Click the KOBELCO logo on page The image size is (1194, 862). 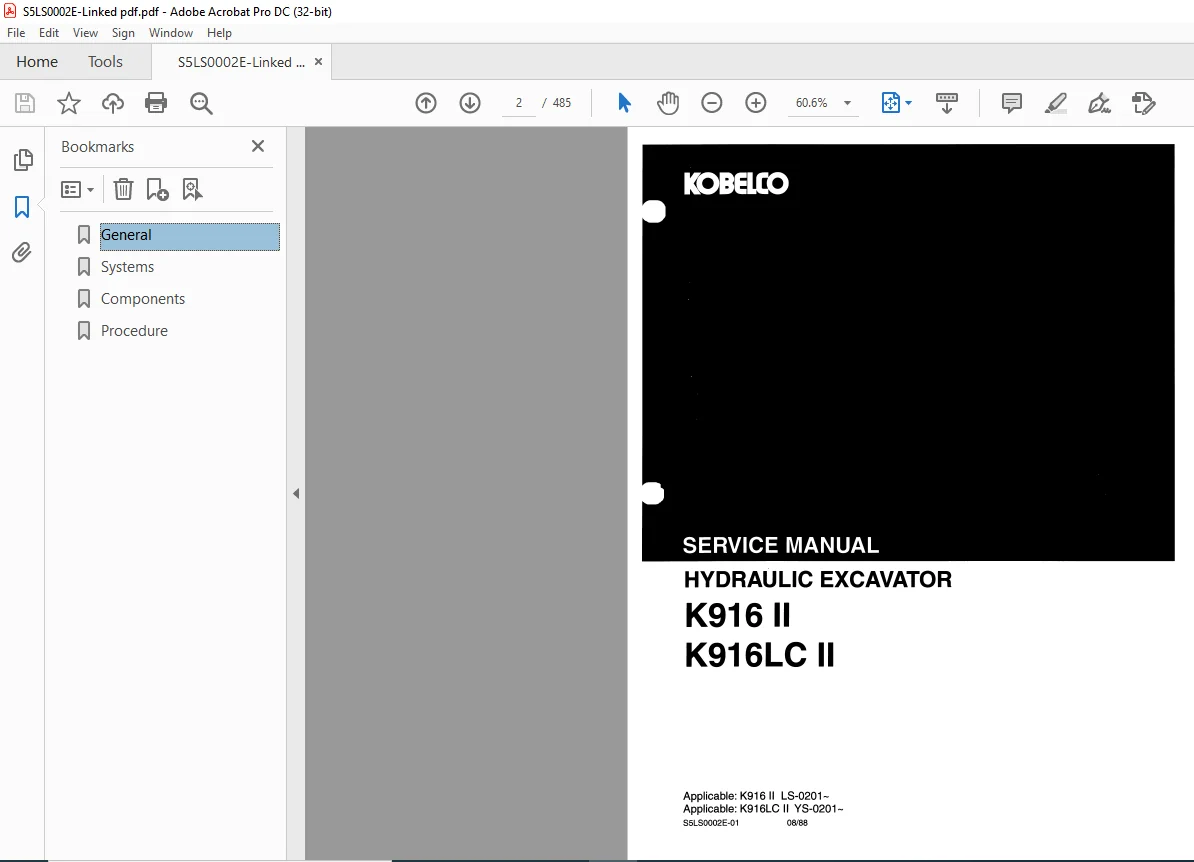(x=736, y=184)
